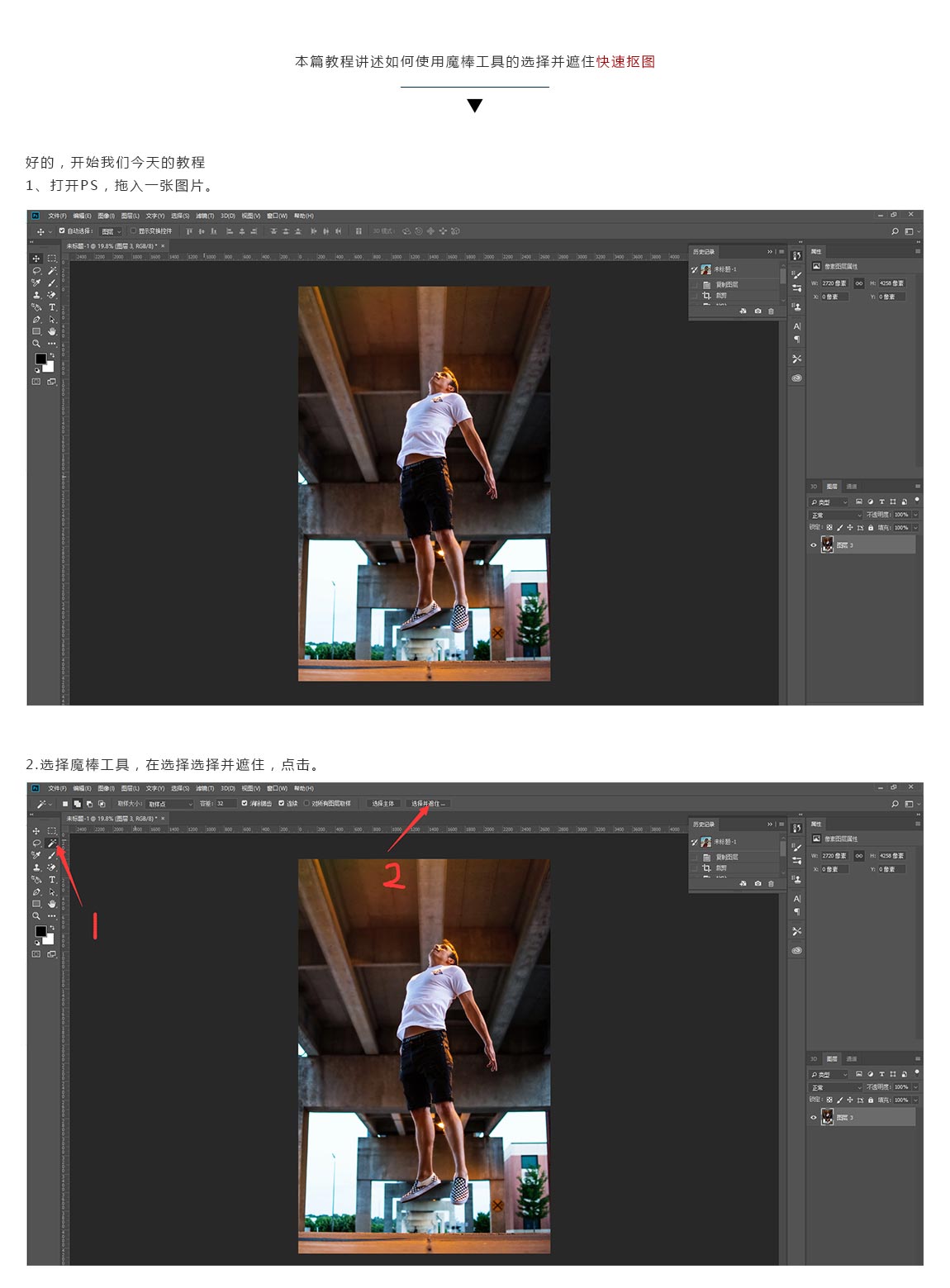Viewport: 950px width, 1288px height.
Task: Hide 图层 3 with eye icon in lower screenshot
Action: click(814, 1118)
